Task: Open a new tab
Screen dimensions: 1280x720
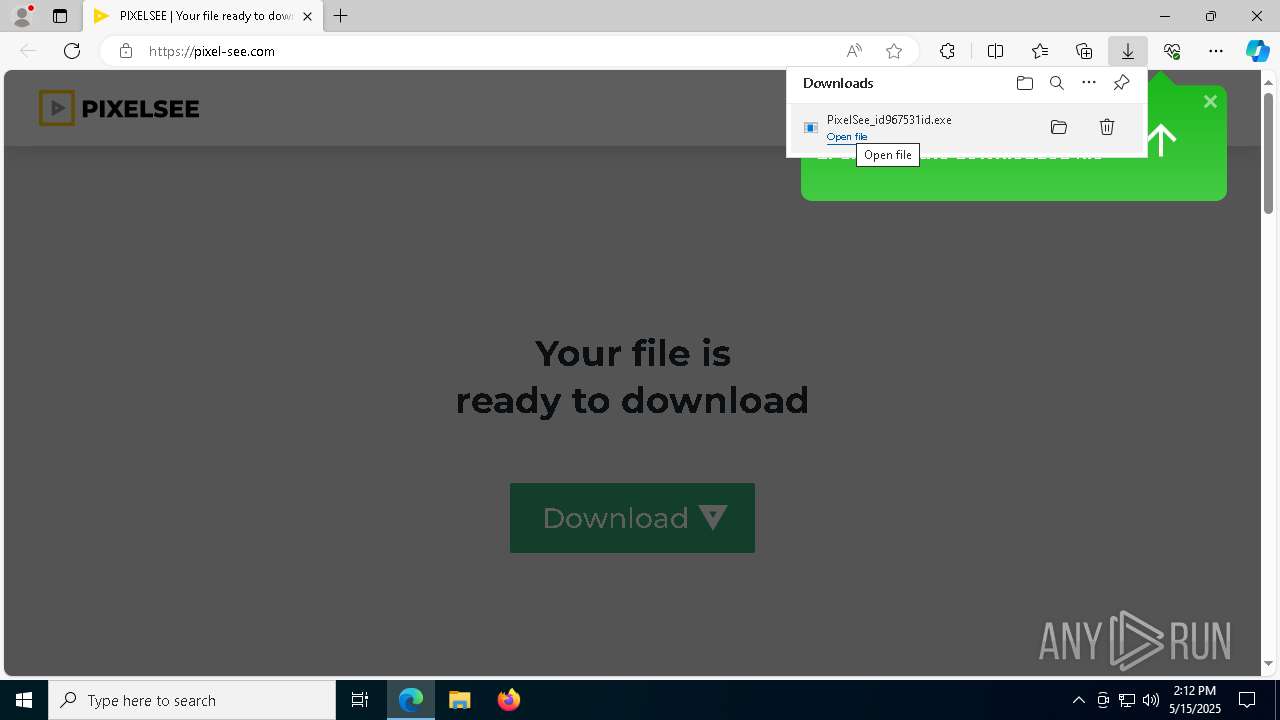Action: (341, 16)
